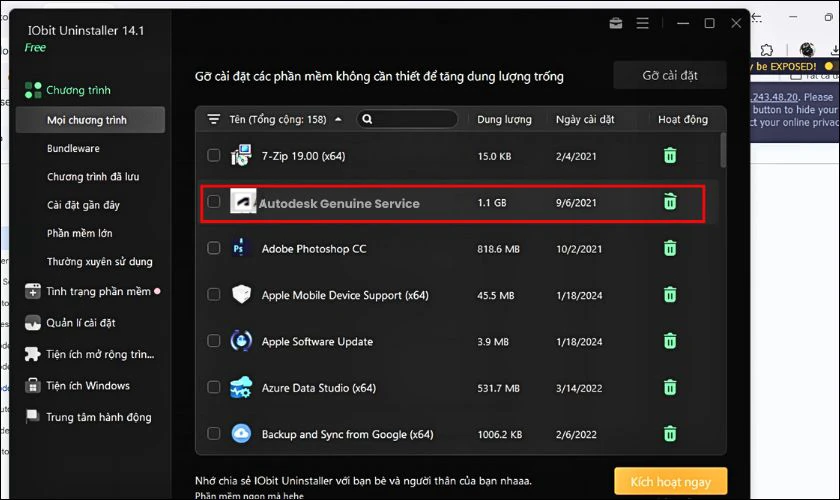Tick the checkbox for Backup and Sync from Google

click(x=213, y=434)
